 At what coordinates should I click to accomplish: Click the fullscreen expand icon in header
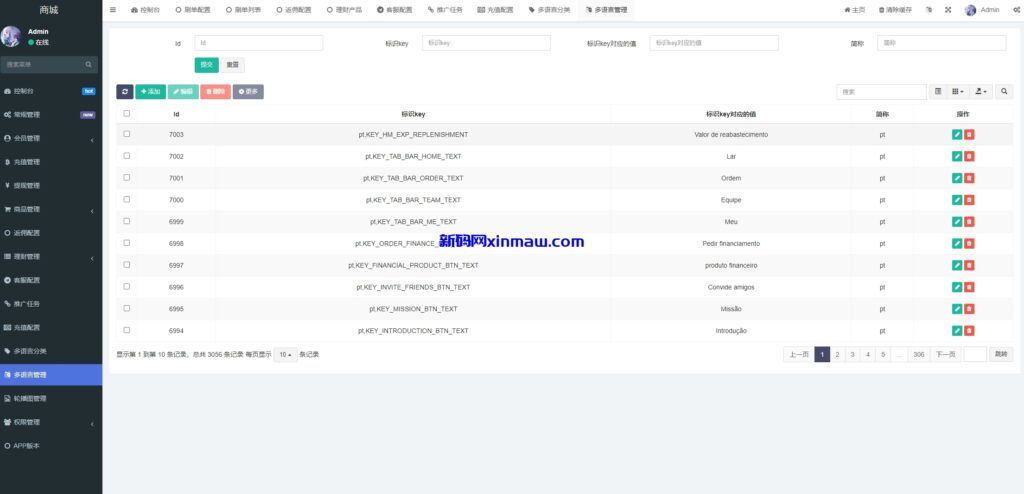(x=948, y=10)
